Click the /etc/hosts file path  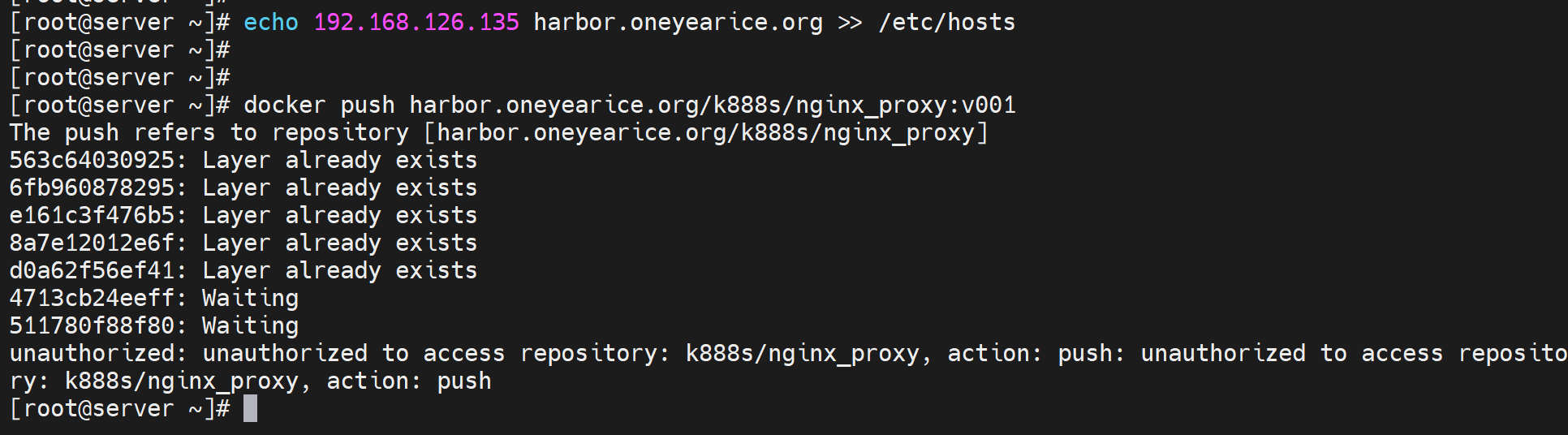[946, 23]
